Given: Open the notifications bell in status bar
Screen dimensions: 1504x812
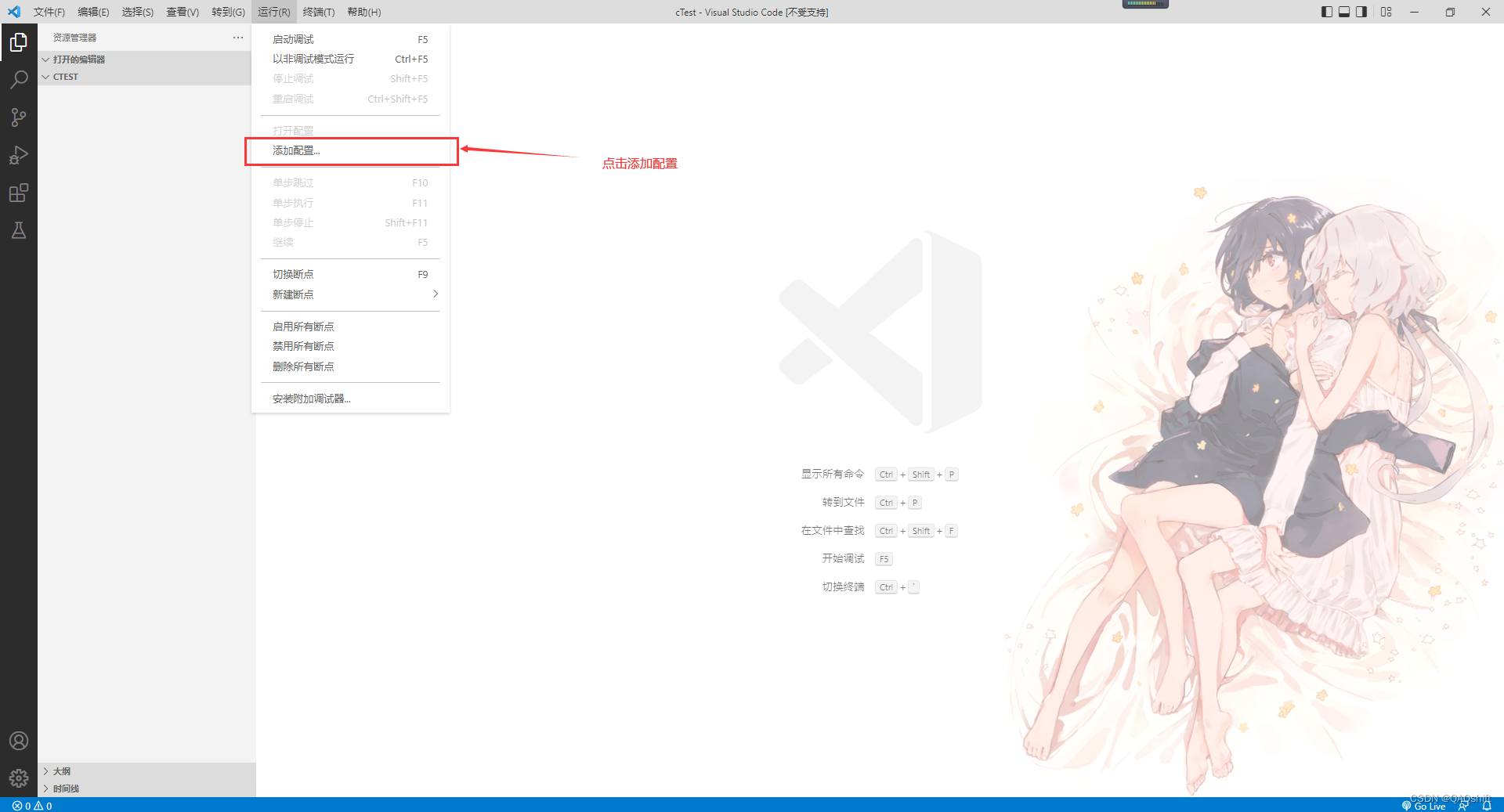Looking at the screenshot, I should pos(1487,806).
